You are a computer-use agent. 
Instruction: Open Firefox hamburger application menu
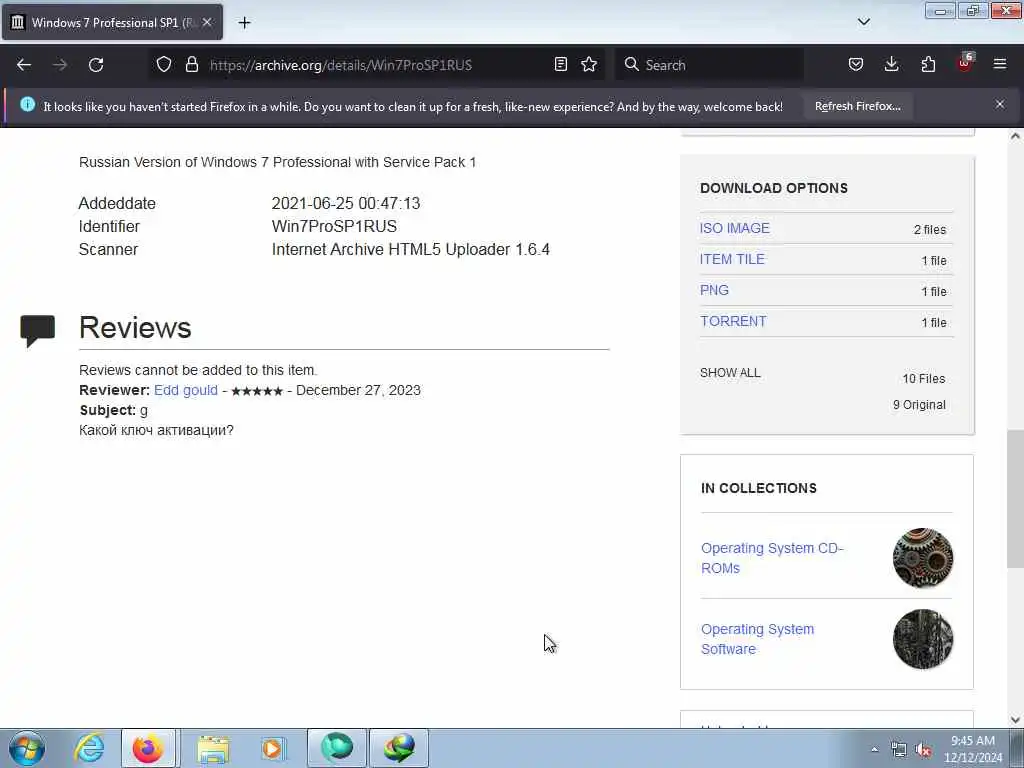pos(1000,64)
